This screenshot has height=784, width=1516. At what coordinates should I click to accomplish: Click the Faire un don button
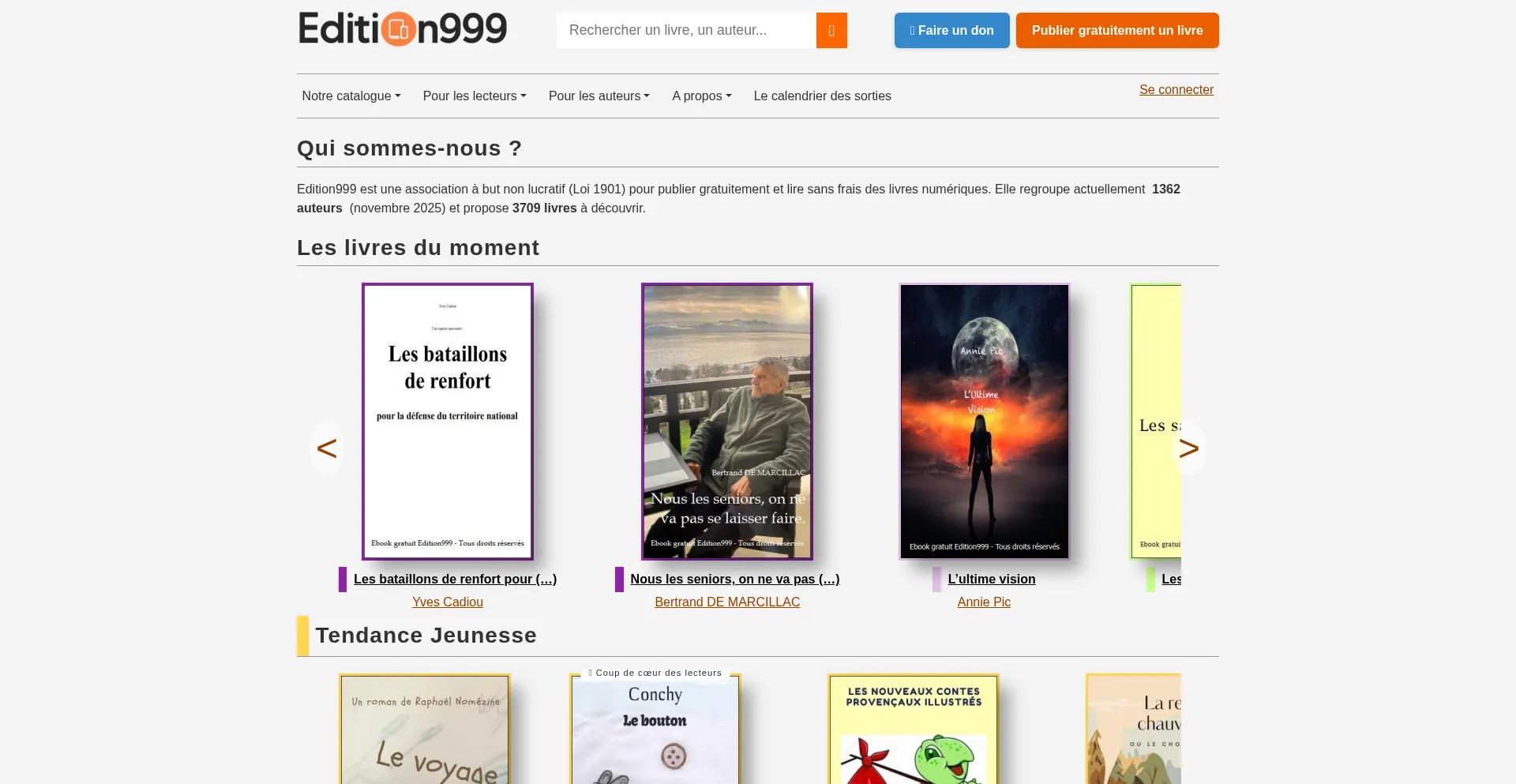point(952,30)
